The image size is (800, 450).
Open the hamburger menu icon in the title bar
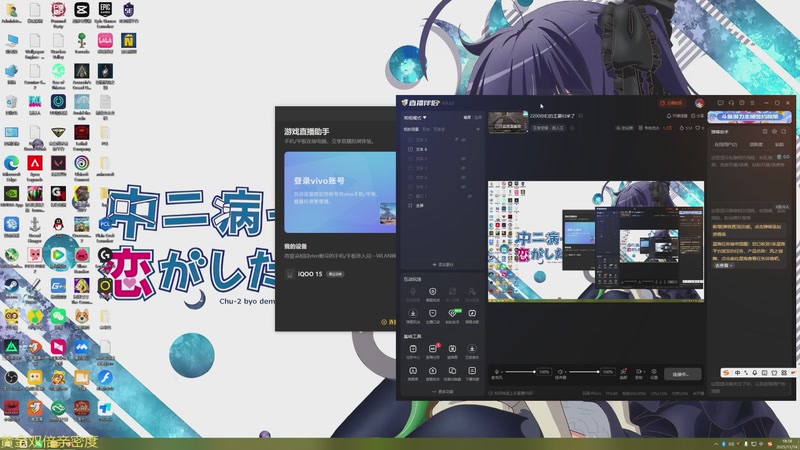pos(753,103)
